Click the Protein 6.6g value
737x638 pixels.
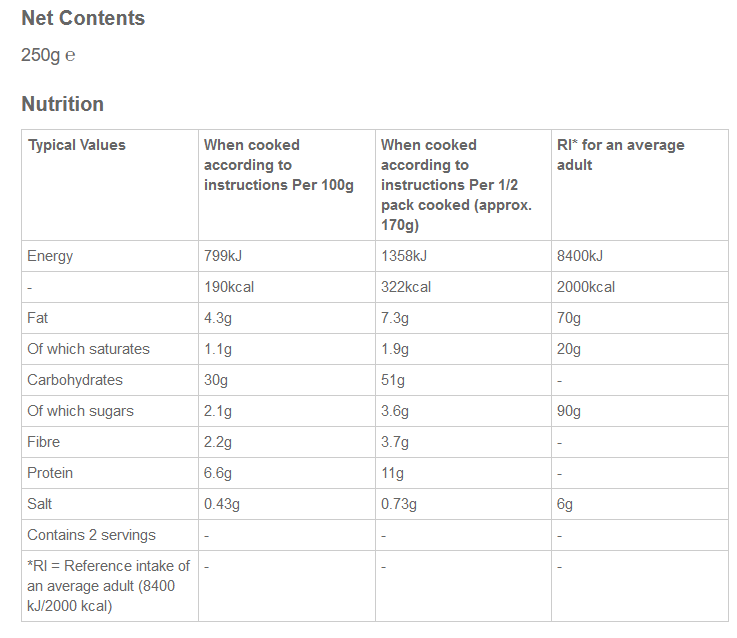tap(218, 473)
